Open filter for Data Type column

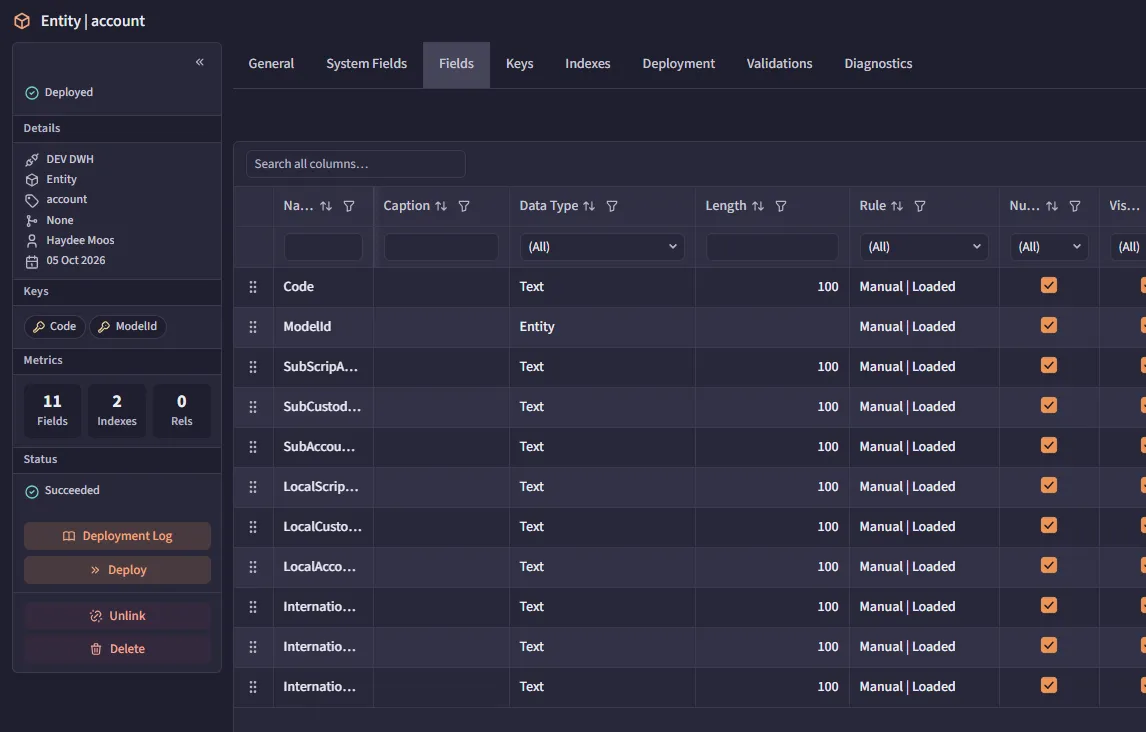[x=612, y=206]
